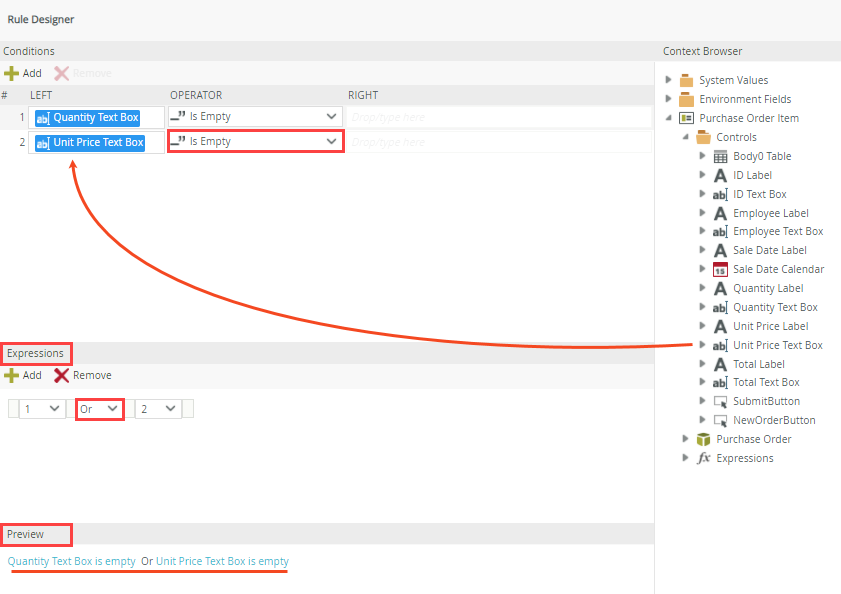Click the Total Text Box ab icon
Viewport: 841px width, 594px height.
pos(720,383)
